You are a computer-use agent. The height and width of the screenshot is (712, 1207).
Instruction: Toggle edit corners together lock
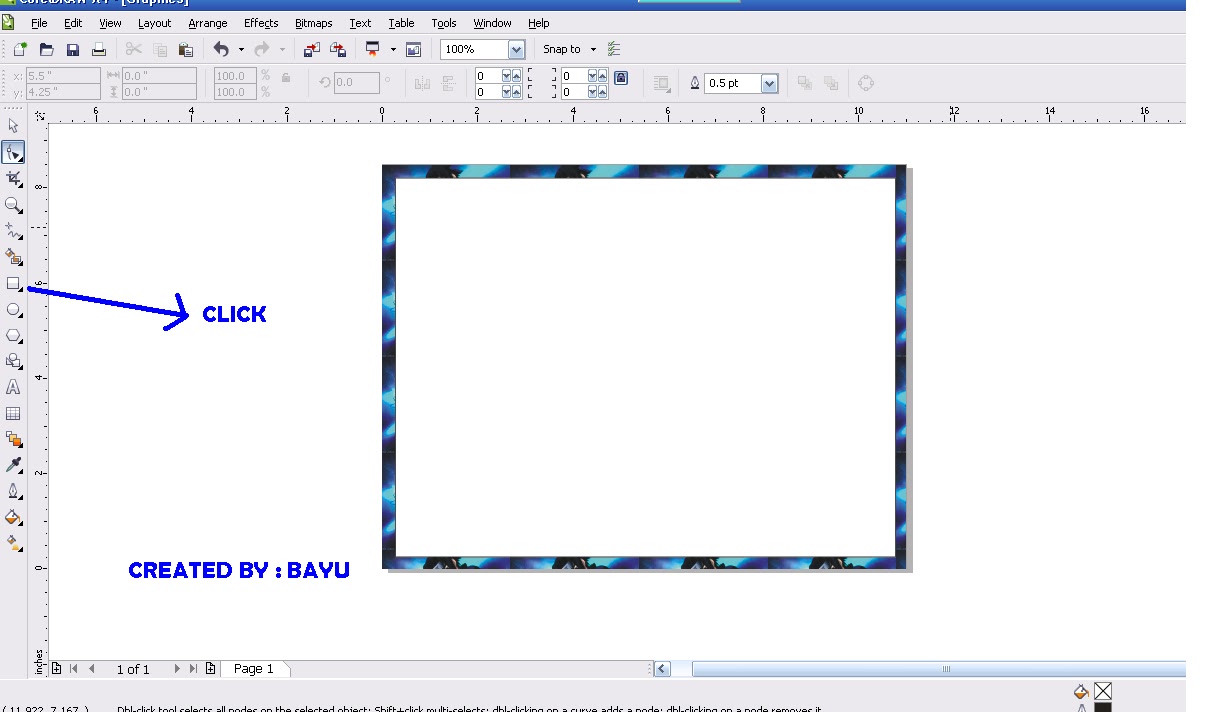(x=621, y=78)
